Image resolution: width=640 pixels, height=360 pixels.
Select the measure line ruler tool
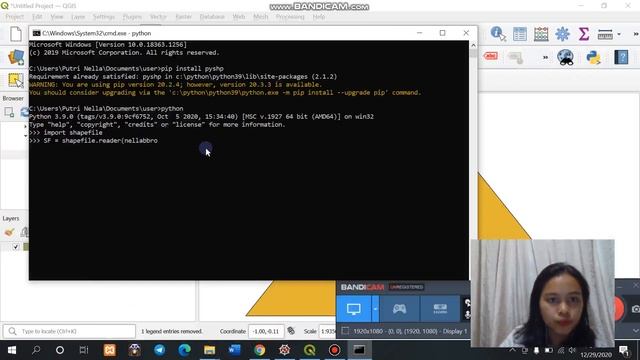605,34
